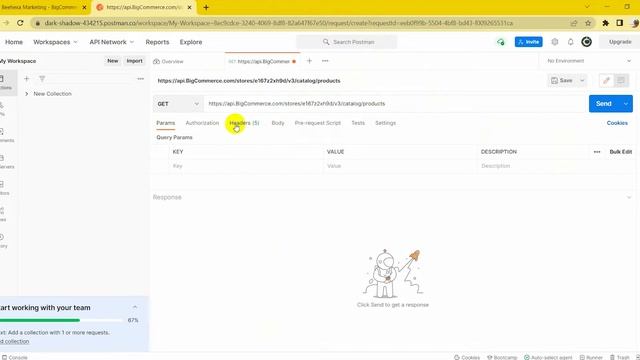Create new collection with plus icon
This screenshot has height=360, width=640.
coord(27,79)
